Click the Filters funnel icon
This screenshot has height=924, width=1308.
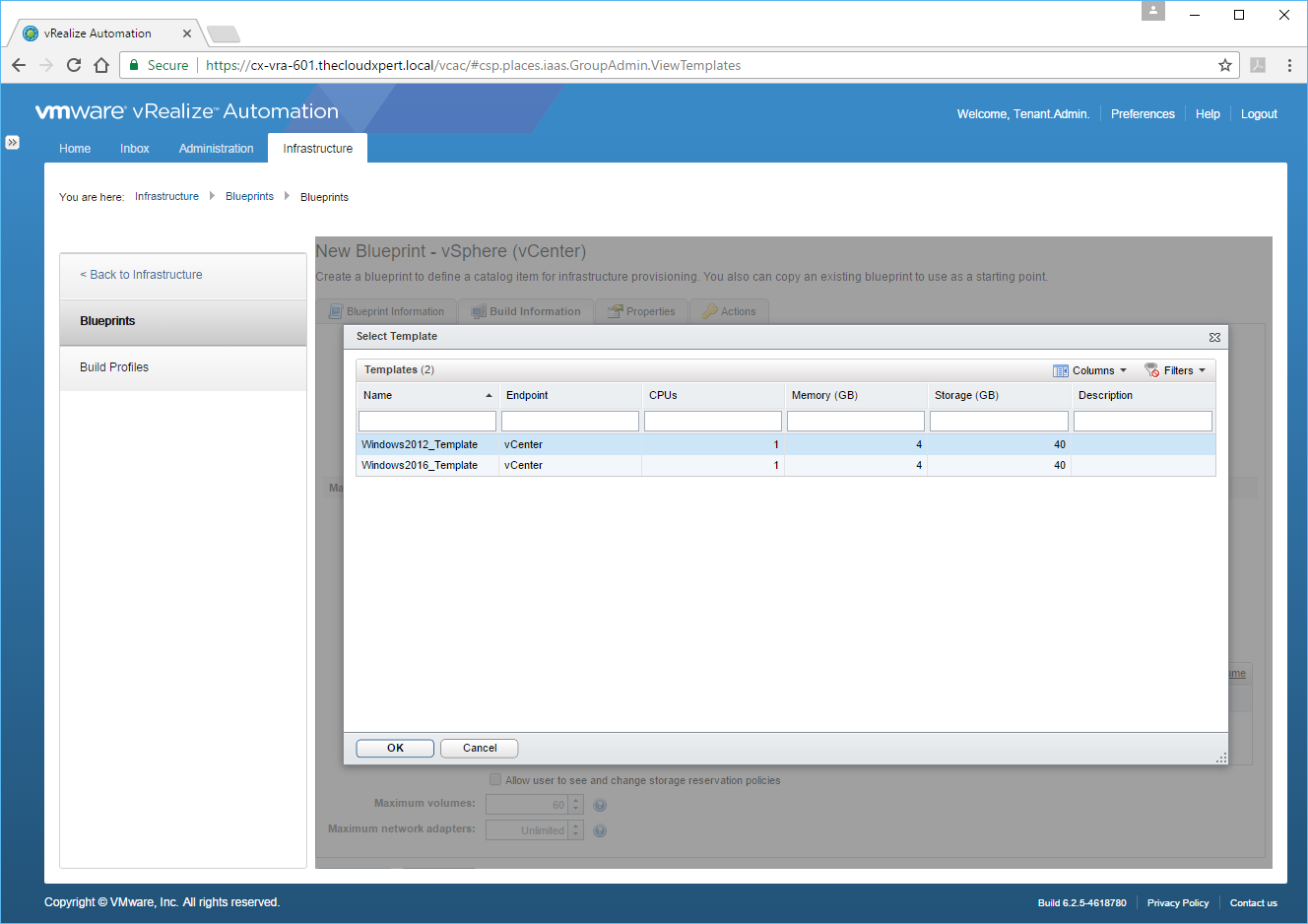pos(1151,370)
